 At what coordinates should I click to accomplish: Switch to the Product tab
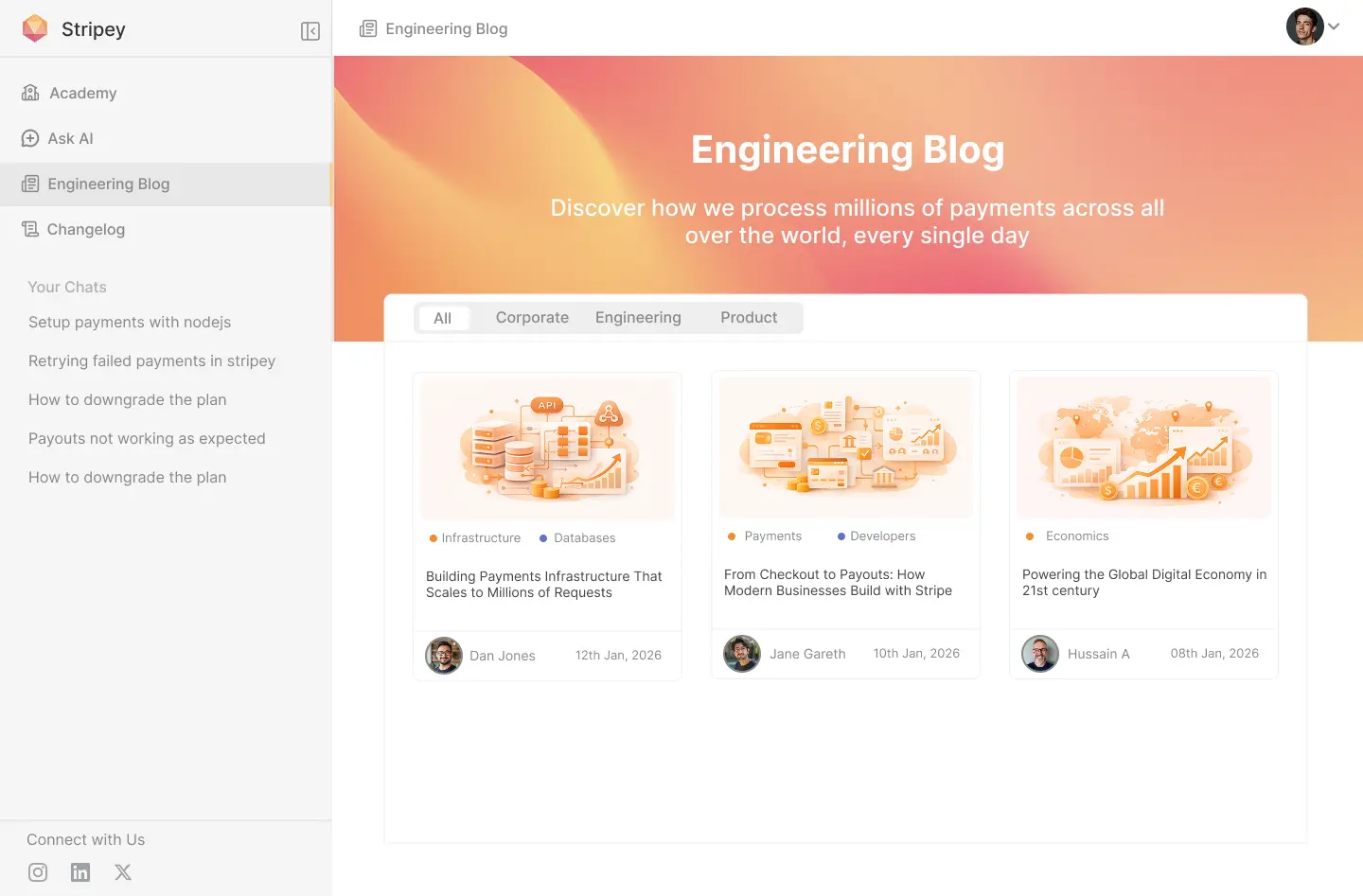(749, 318)
